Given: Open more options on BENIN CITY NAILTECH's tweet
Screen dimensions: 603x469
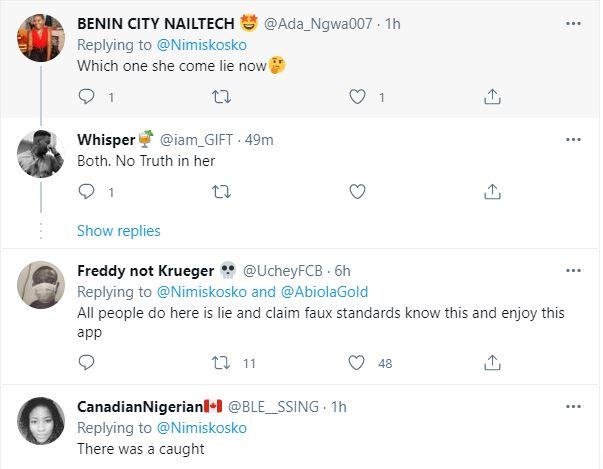Looking at the screenshot, I should (x=574, y=21).
